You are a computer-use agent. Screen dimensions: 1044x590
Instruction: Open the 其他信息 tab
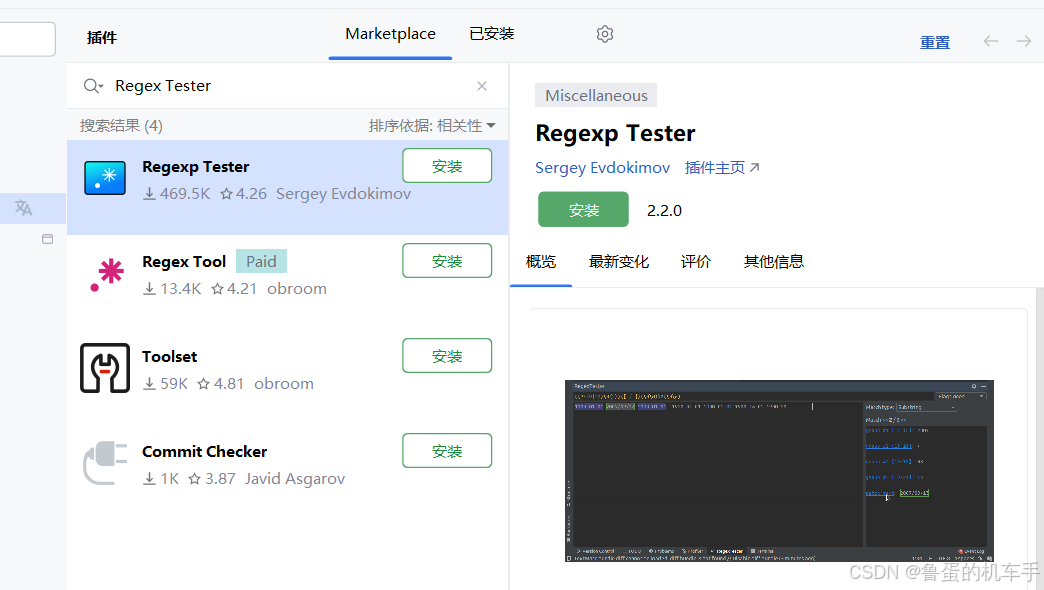pos(774,262)
